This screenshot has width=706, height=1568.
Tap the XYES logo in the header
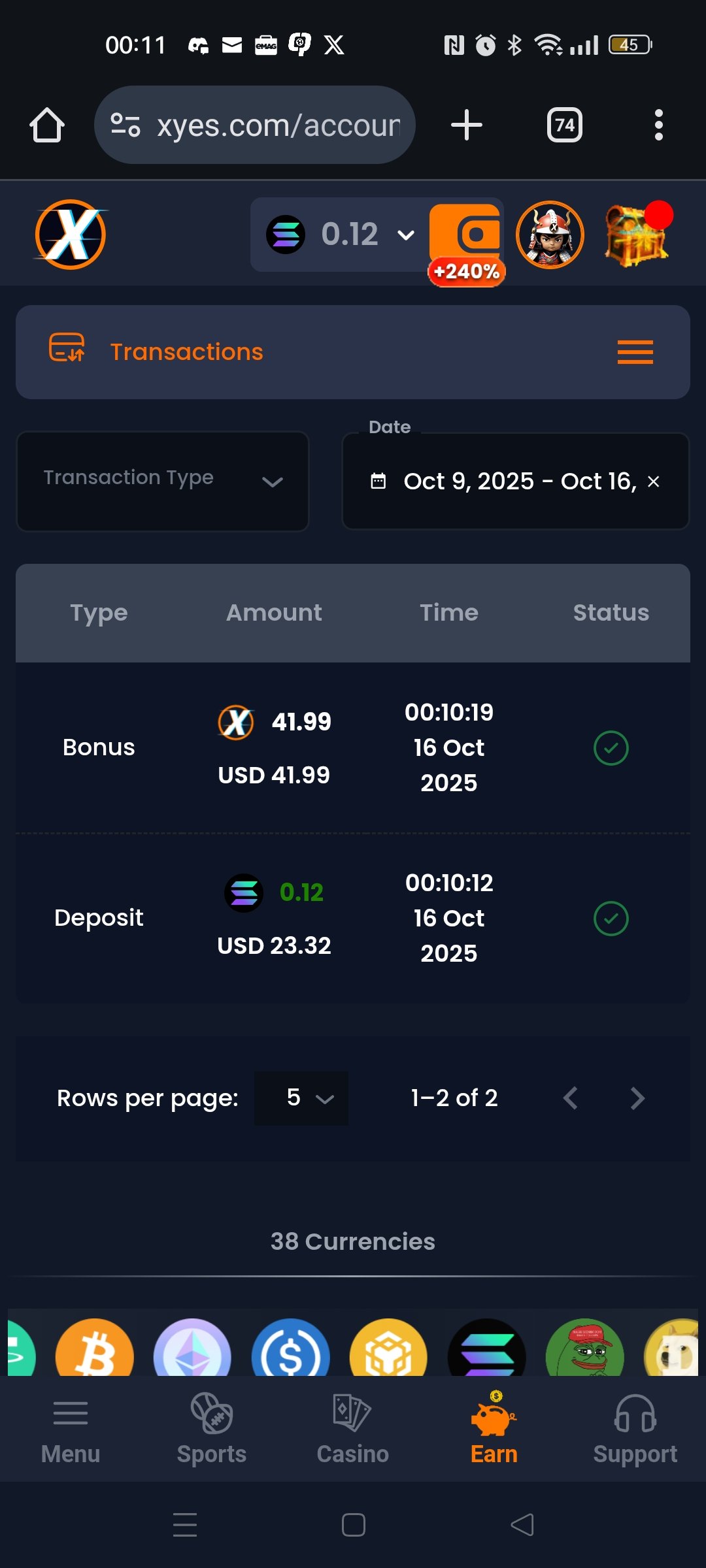point(71,235)
